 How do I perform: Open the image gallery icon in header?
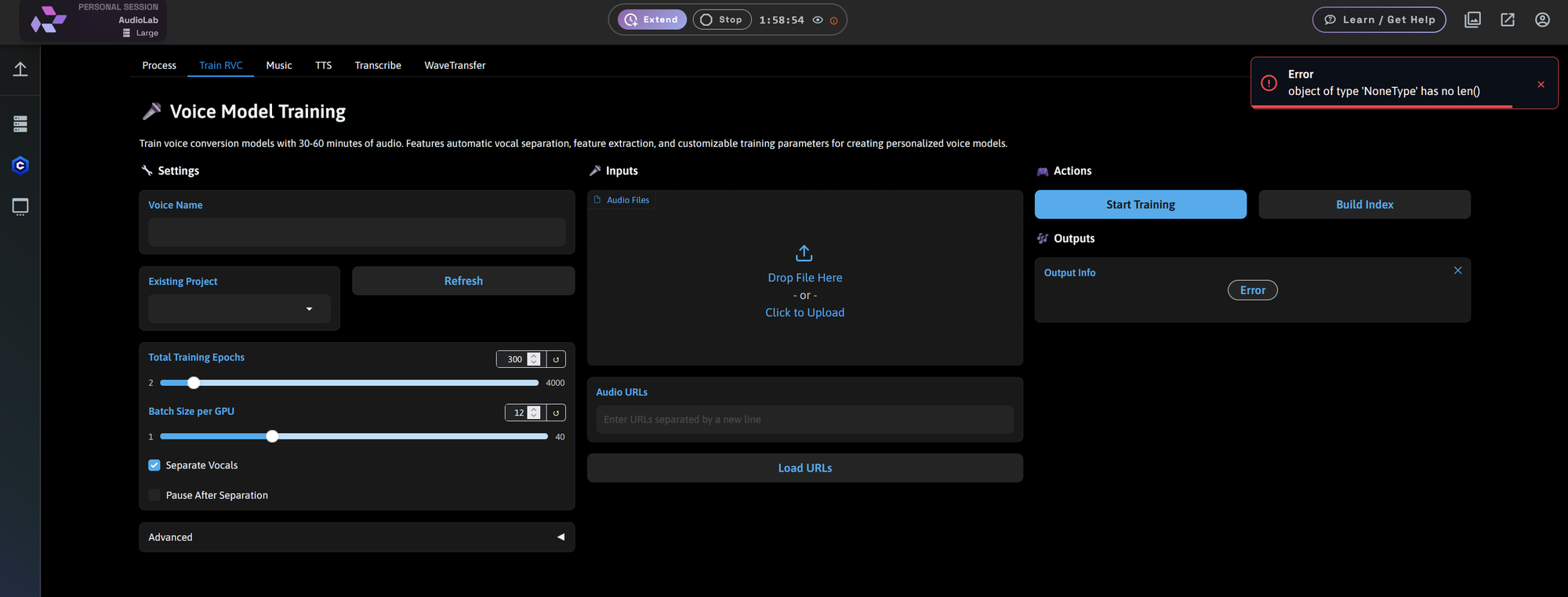tap(1472, 20)
